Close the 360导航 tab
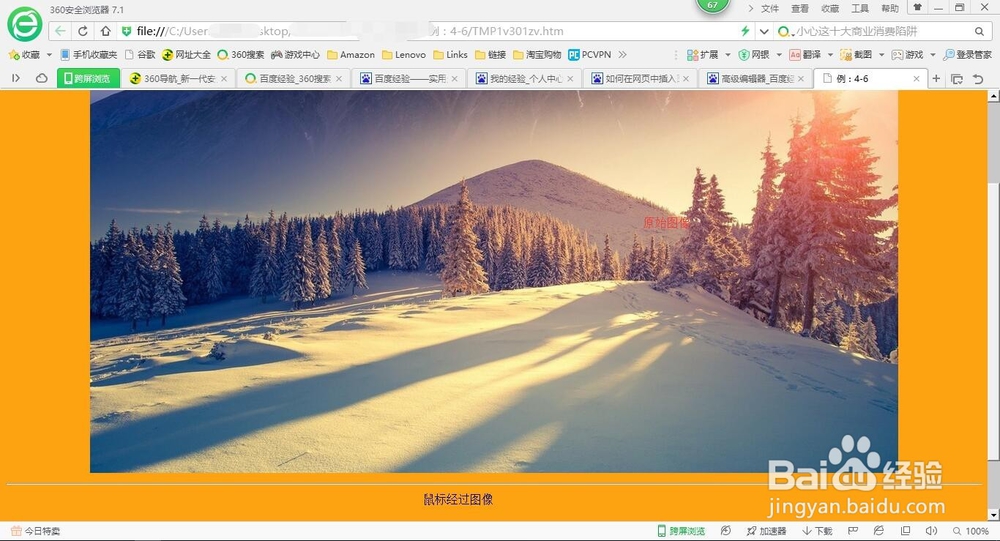Screen dimensions: 1000x541 click(x=224, y=78)
